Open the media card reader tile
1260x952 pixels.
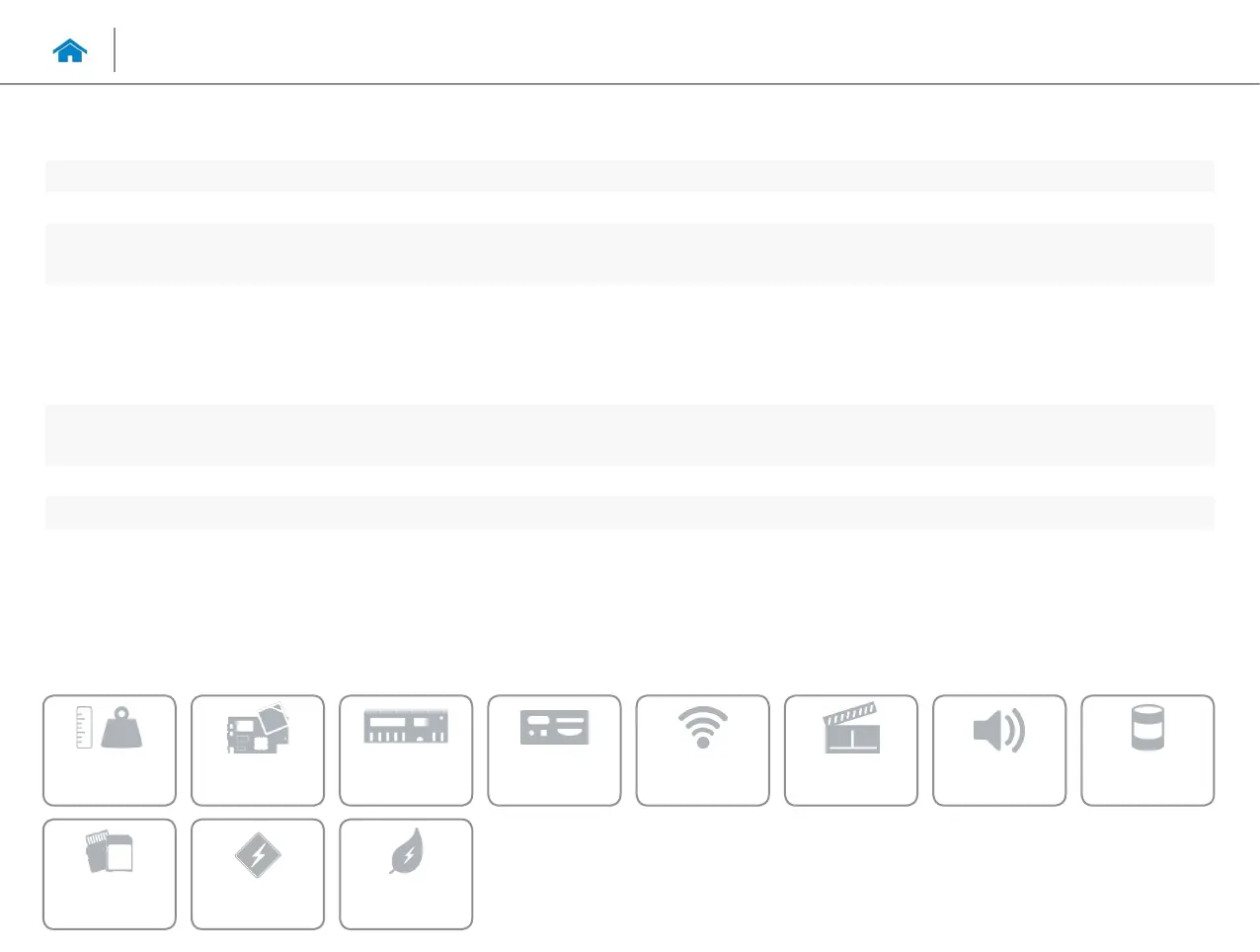(x=110, y=874)
